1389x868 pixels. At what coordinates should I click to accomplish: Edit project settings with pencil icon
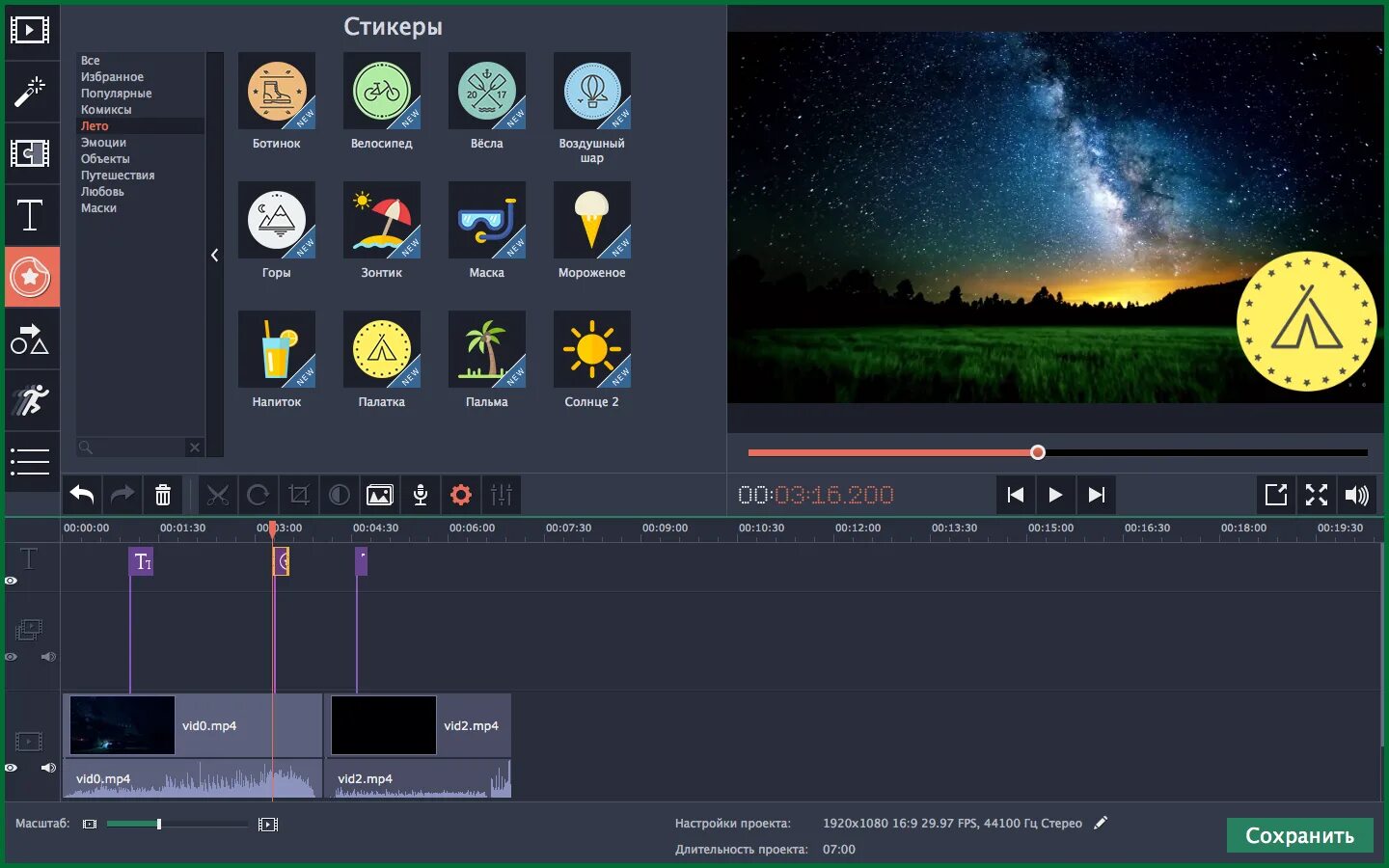[1101, 823]
